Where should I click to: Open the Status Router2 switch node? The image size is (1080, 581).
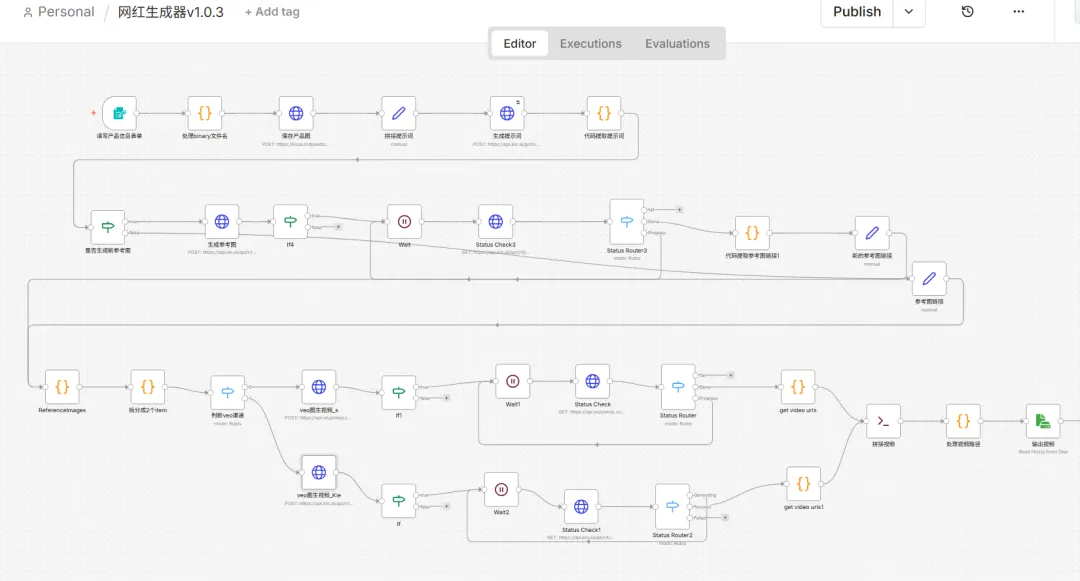click(672, 507)
